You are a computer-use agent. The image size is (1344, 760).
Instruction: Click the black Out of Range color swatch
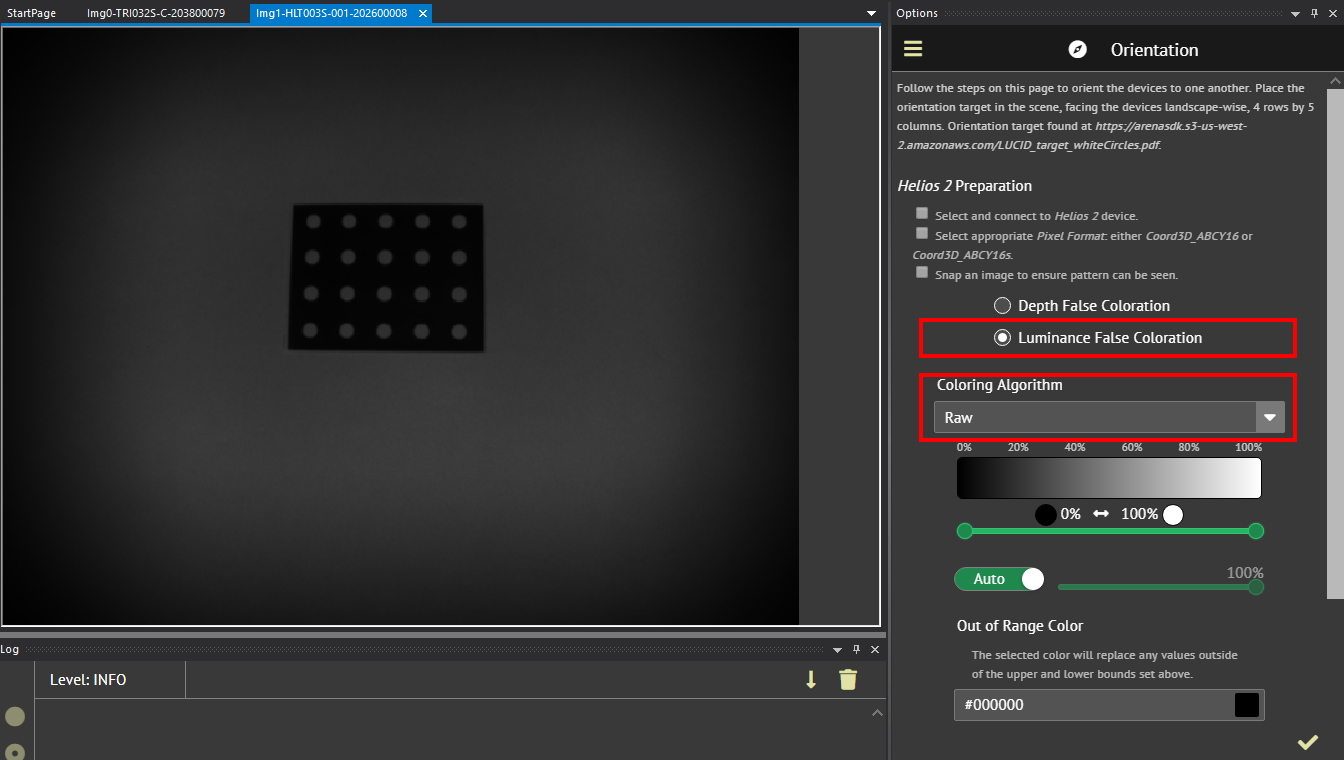click(1247, 704)
